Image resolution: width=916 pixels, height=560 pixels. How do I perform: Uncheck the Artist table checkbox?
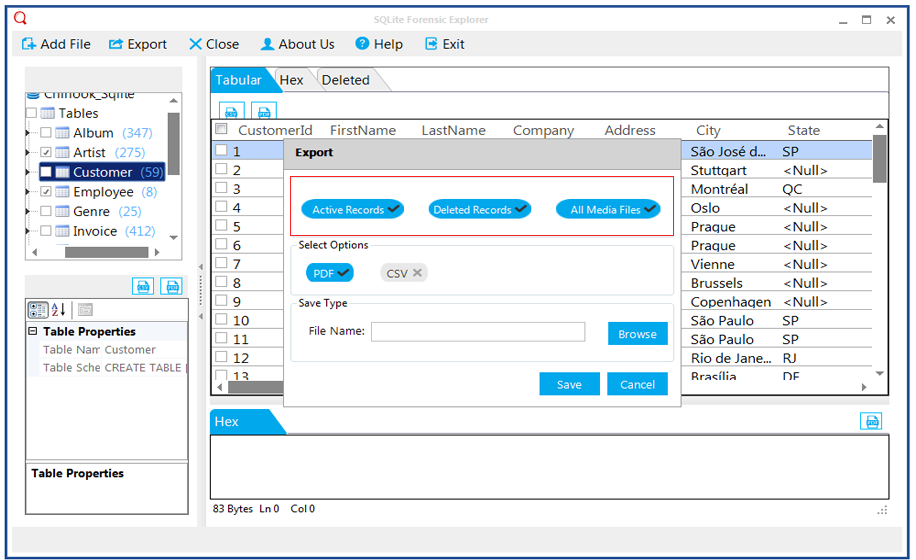pyautogui.click(x=46, y=152)
